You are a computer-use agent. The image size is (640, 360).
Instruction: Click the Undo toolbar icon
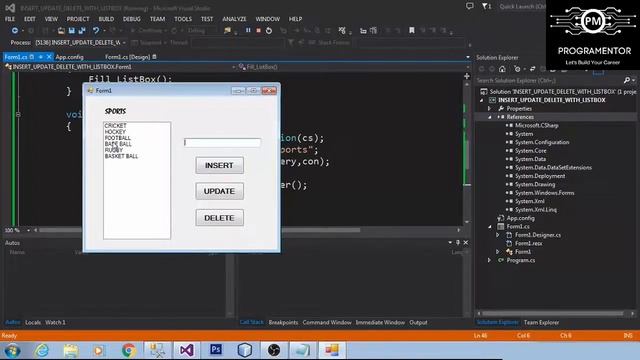tap(96, 31)
